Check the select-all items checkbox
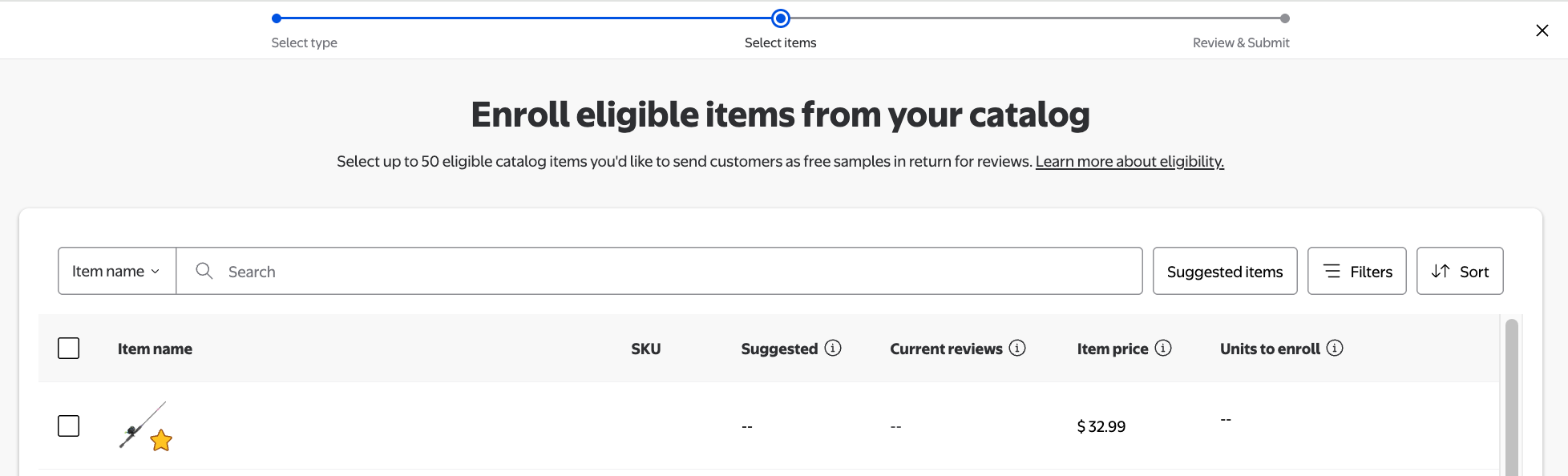Image resolution: width=1568 pixels, height=476 pixels. point(69,349)
